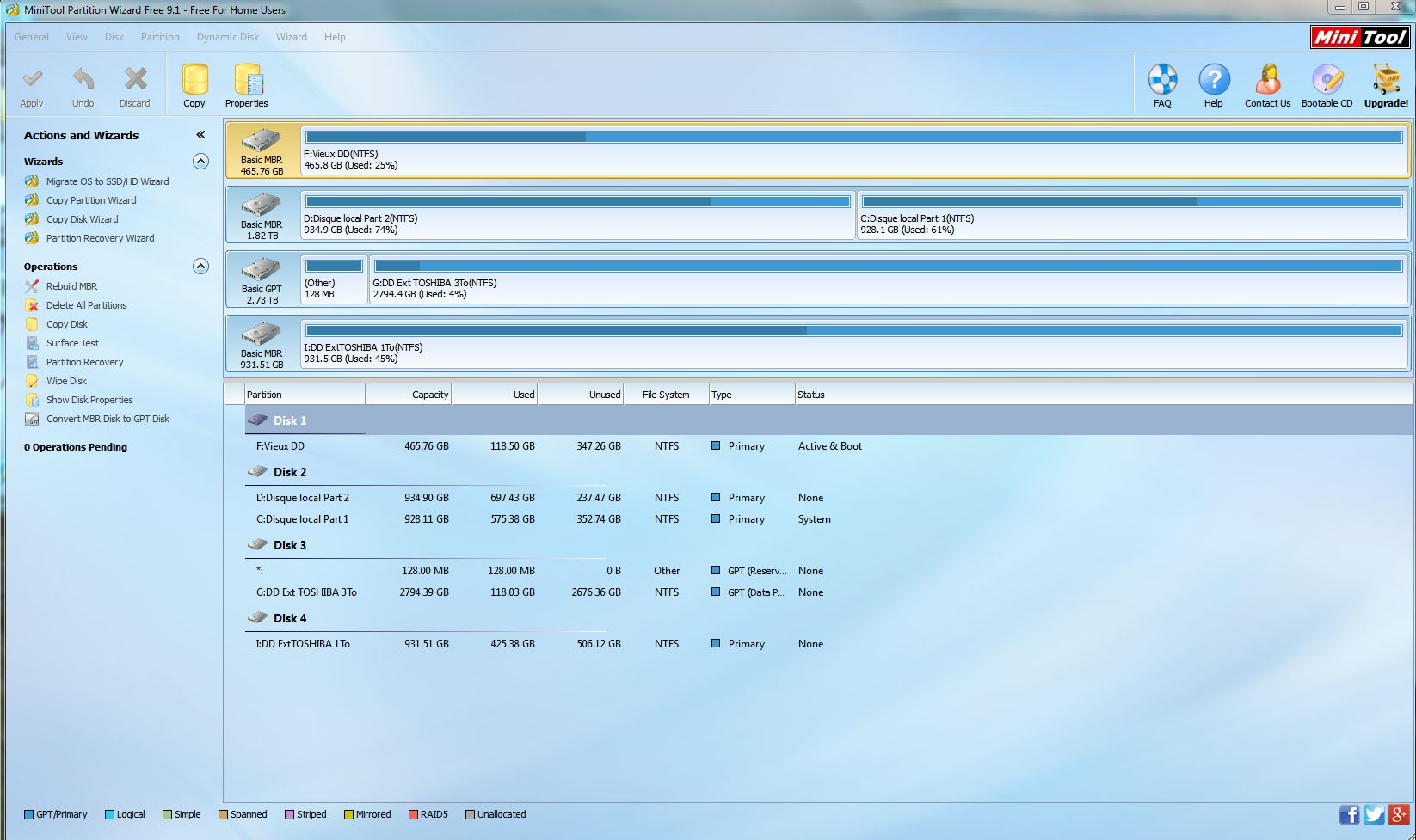Select Disk 1 row in partition list
Screen dimensions: 1416x840
(829, 420)
